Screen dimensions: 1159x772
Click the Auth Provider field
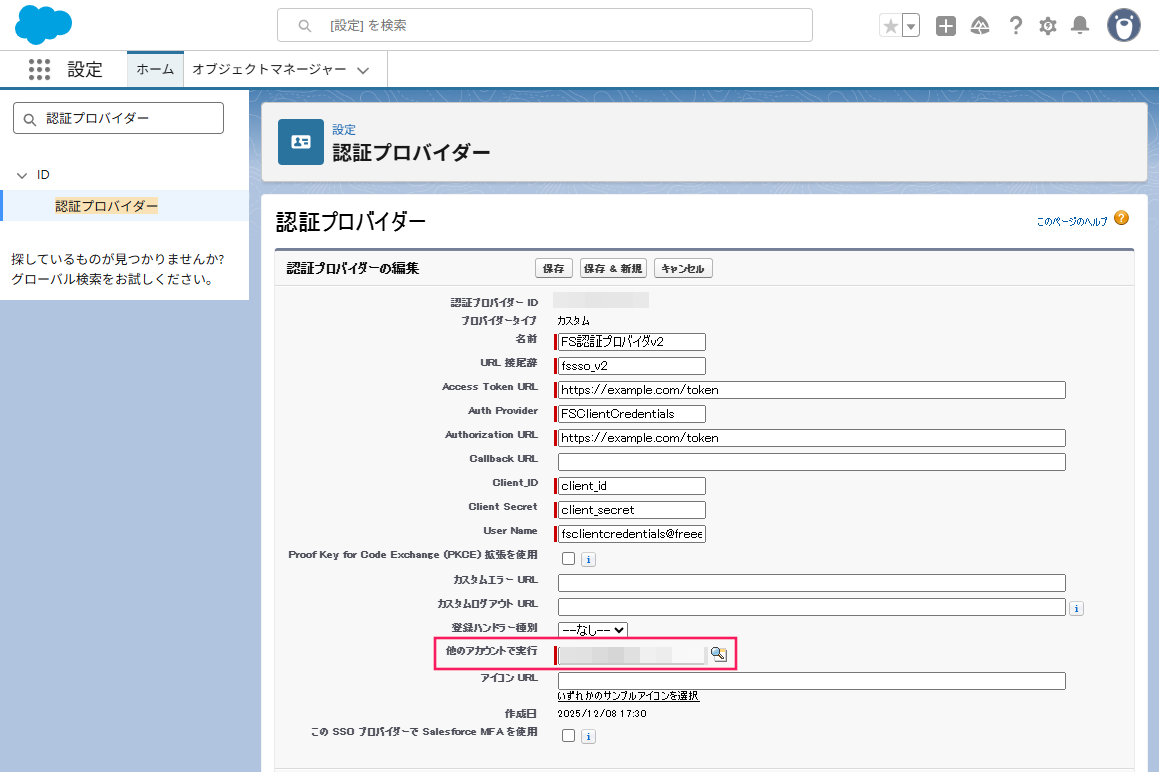click(x=631, y=414)
